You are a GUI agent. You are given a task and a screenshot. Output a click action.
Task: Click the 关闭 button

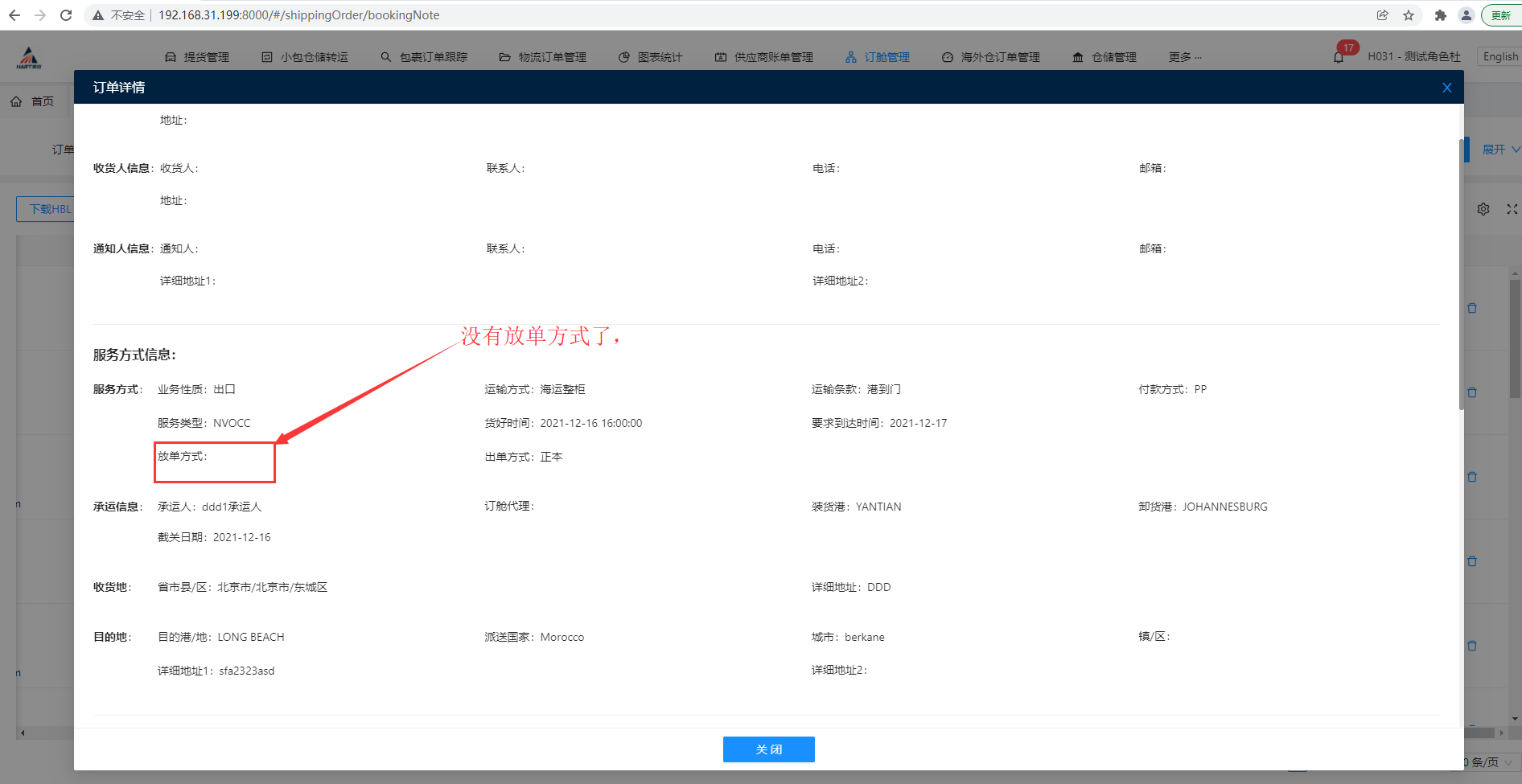[768, 749]
